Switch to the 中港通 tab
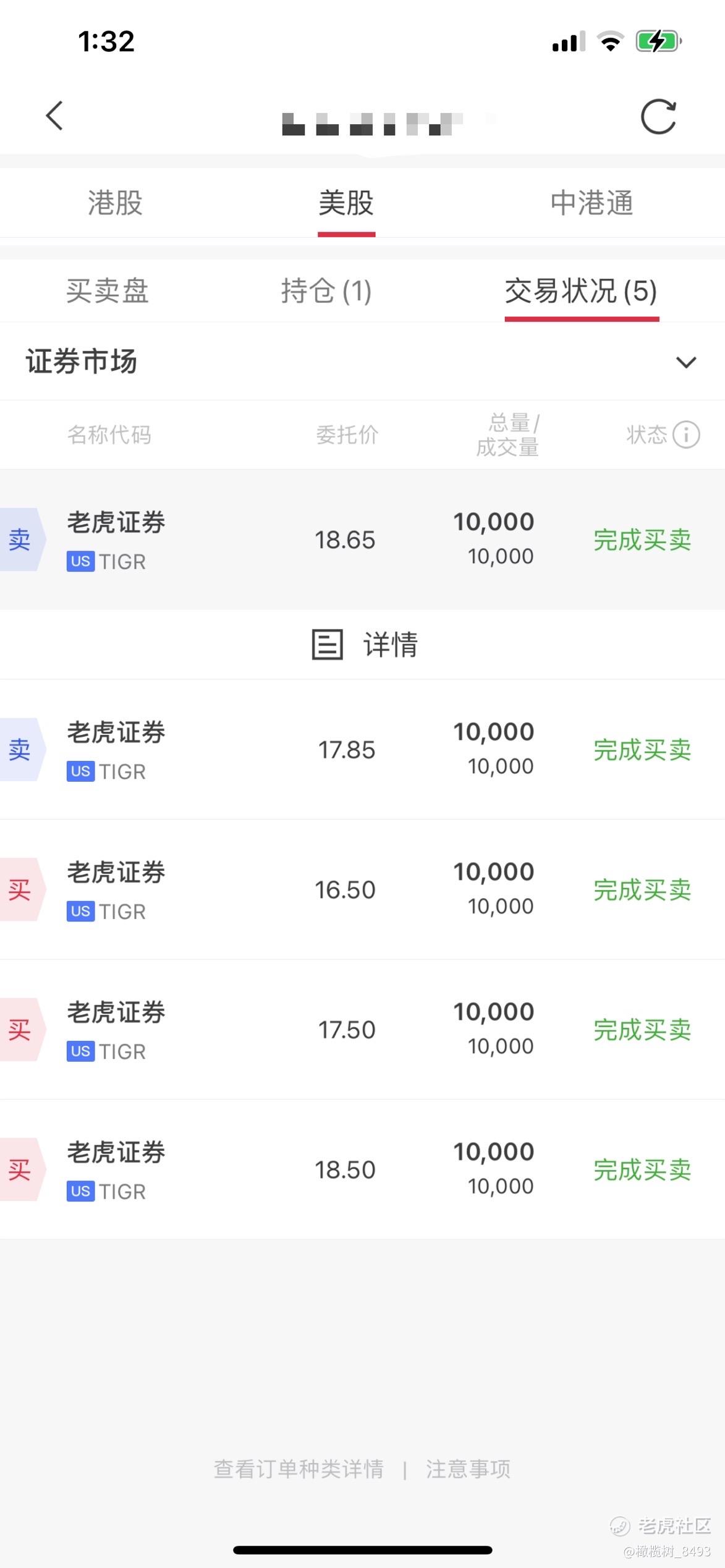 [591, 203]
